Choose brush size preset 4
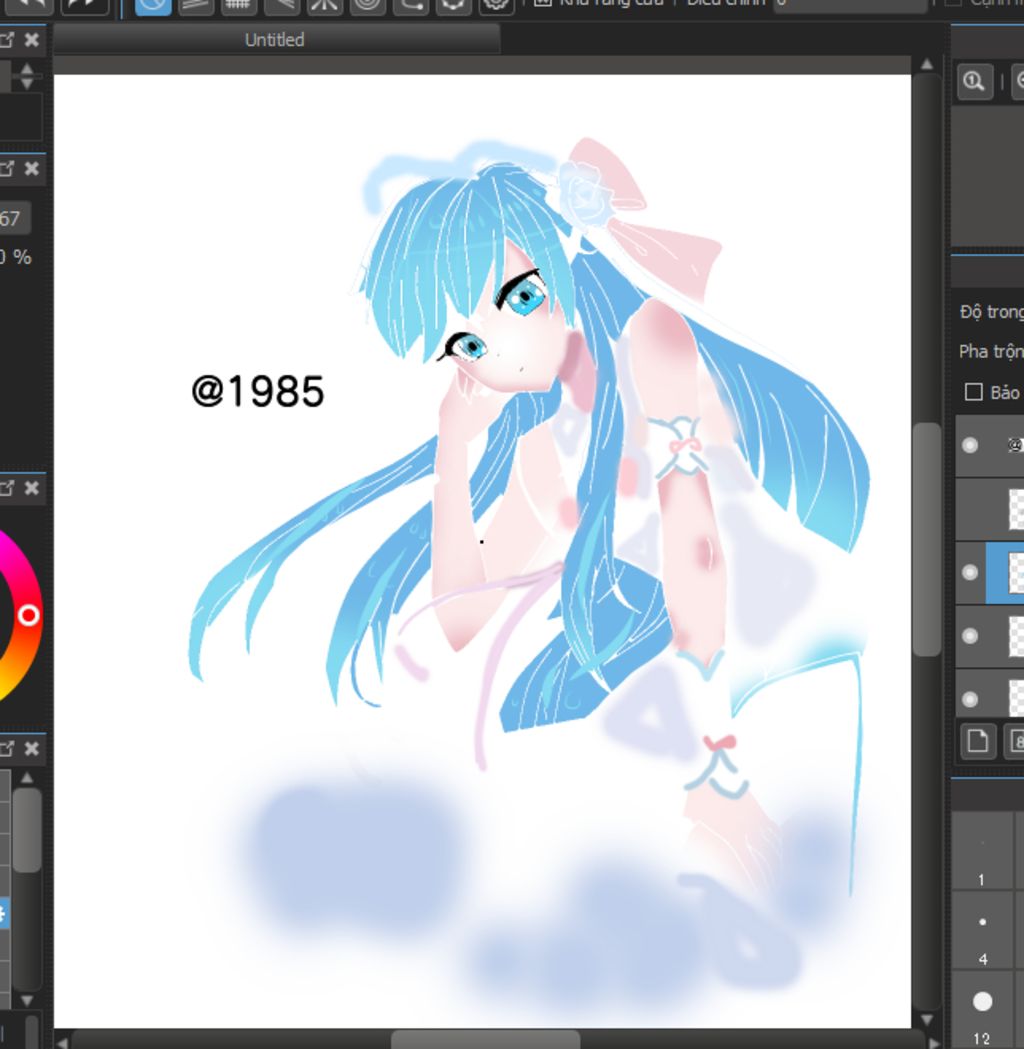Image resolution: width=1024 pixels, height=1049 pixels. coord(982,931)
